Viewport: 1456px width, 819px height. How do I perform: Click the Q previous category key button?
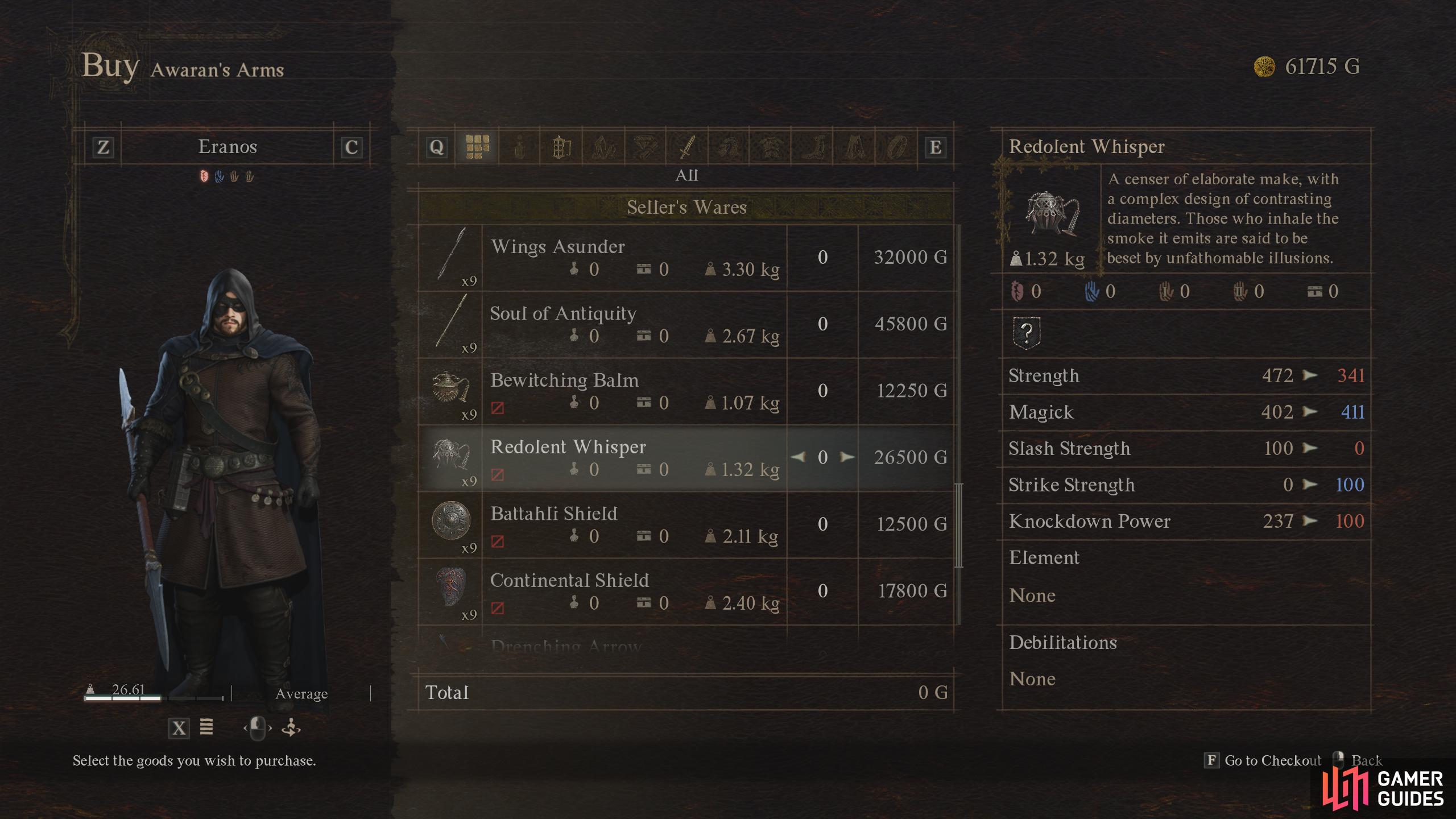pyautogui.click(x=436, y=147)
